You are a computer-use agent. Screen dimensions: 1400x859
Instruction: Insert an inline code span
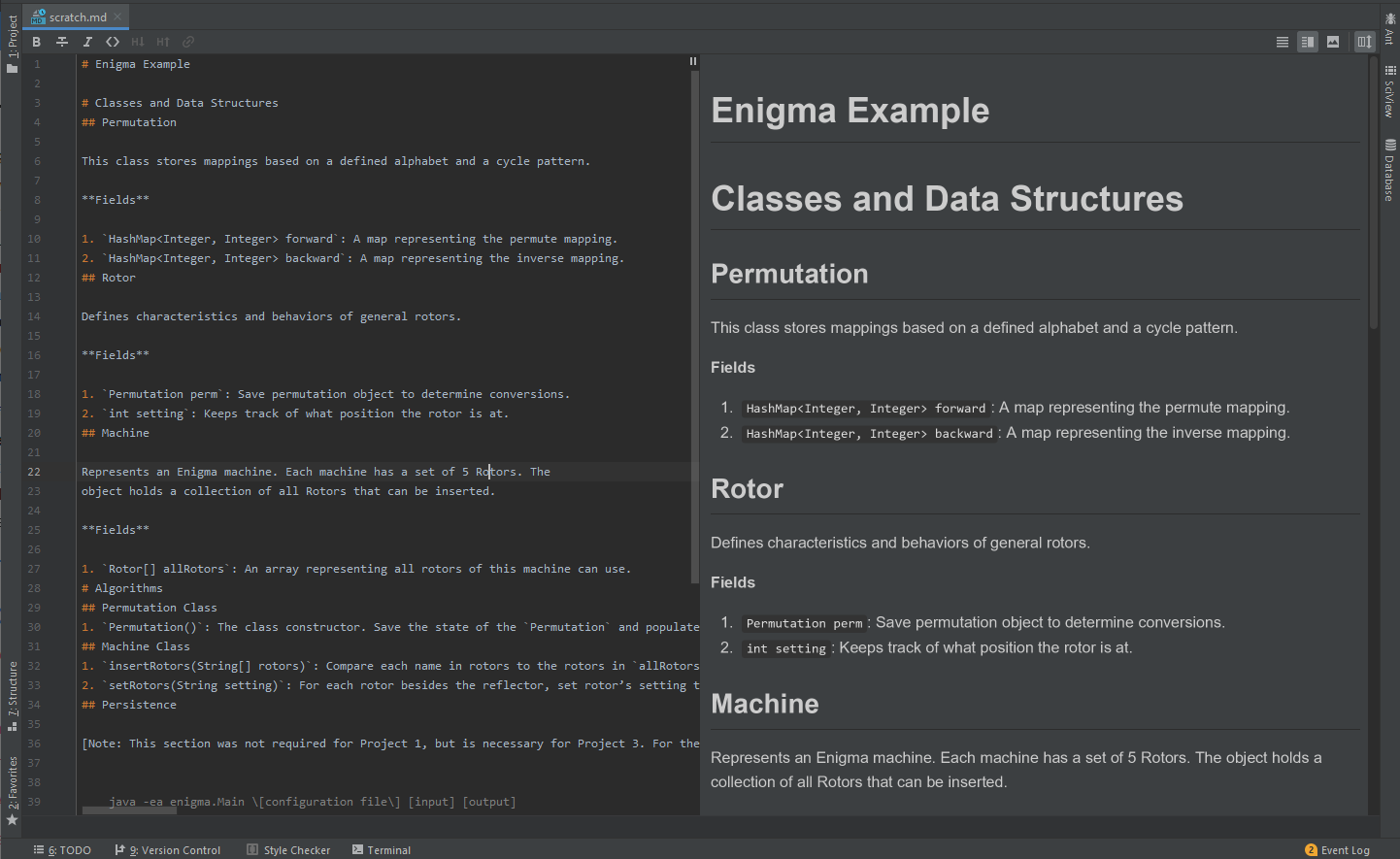(112, 42)
